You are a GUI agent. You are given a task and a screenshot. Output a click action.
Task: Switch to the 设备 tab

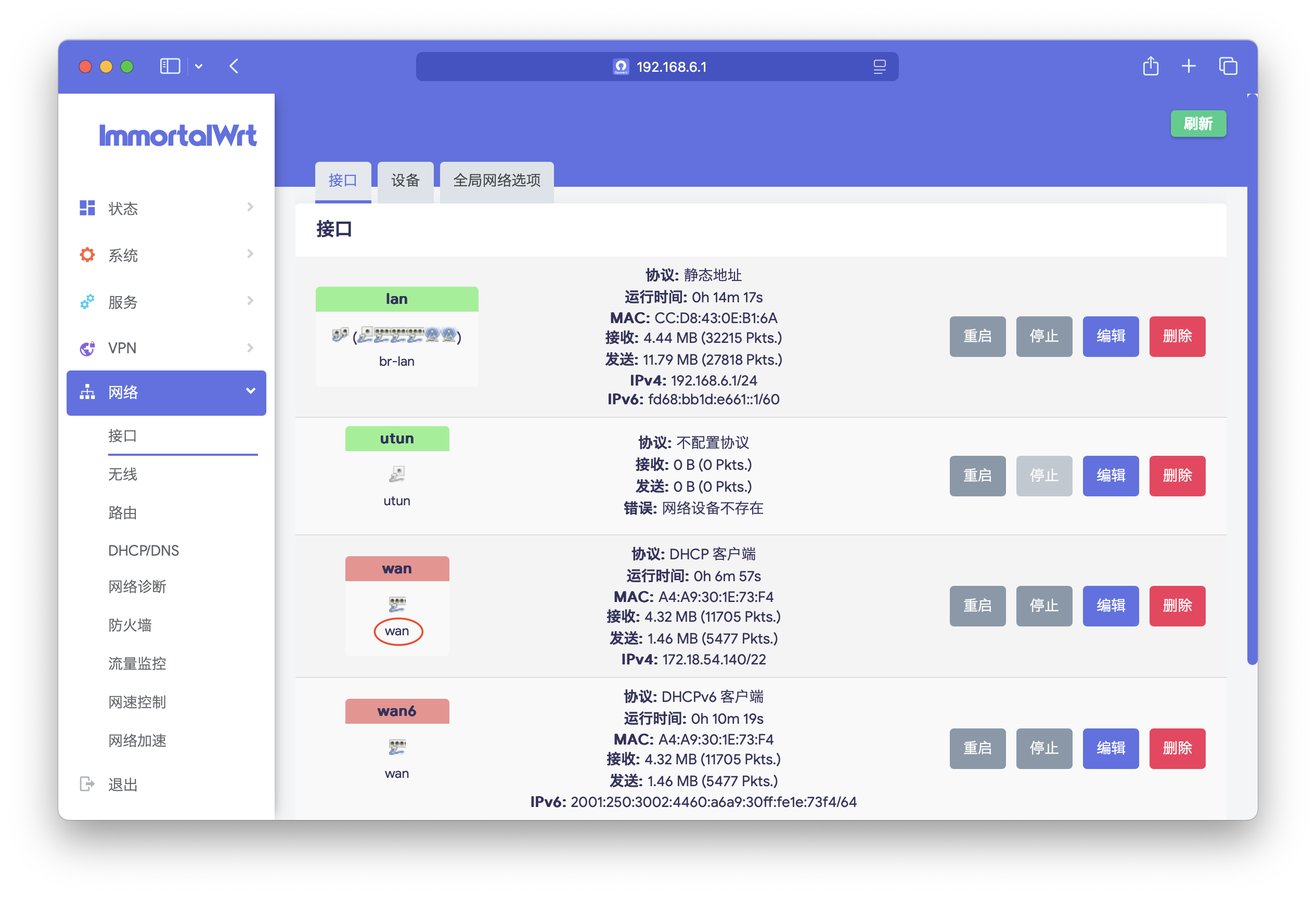point(405,181)
